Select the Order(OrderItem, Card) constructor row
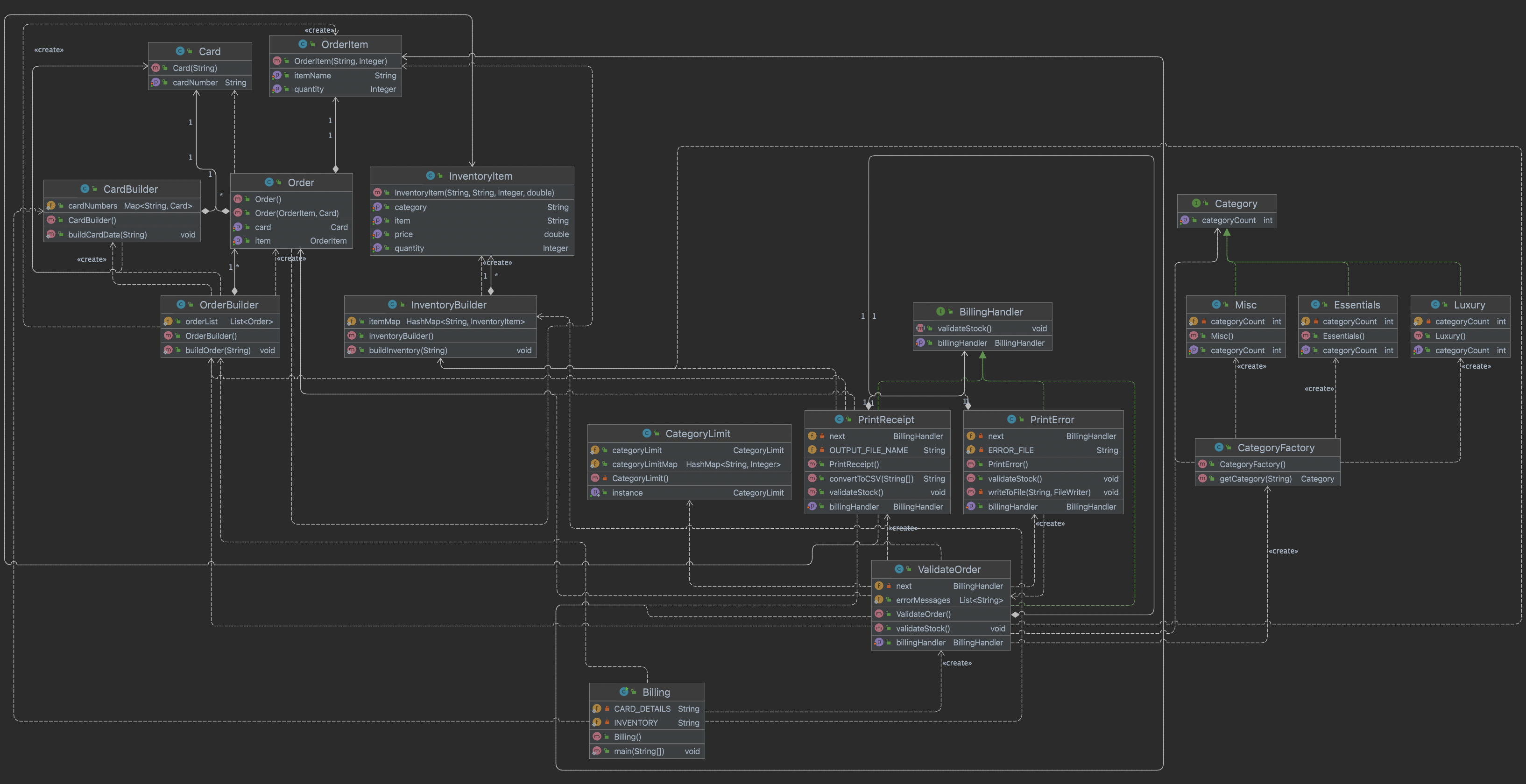 (x=296, y=213)
